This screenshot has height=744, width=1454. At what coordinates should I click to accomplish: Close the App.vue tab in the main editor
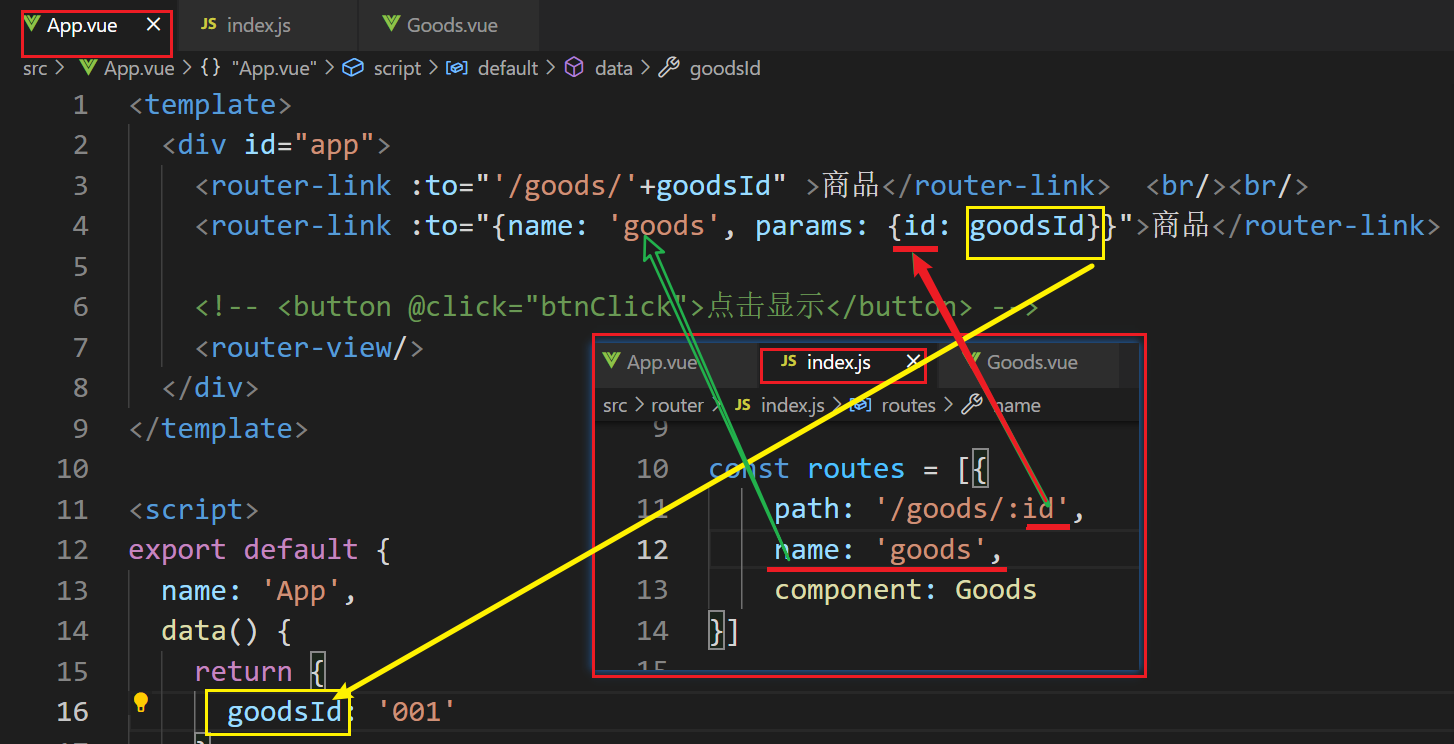coord(153,25)
